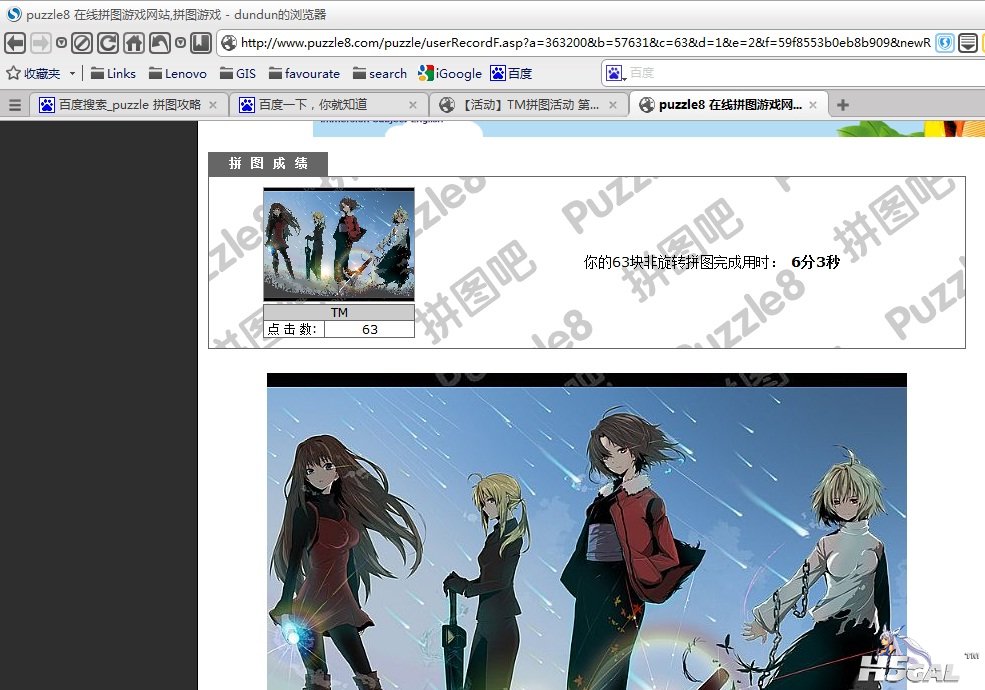Click the globe site icon in address bar
985x690 pixels.
pos(229,43)
